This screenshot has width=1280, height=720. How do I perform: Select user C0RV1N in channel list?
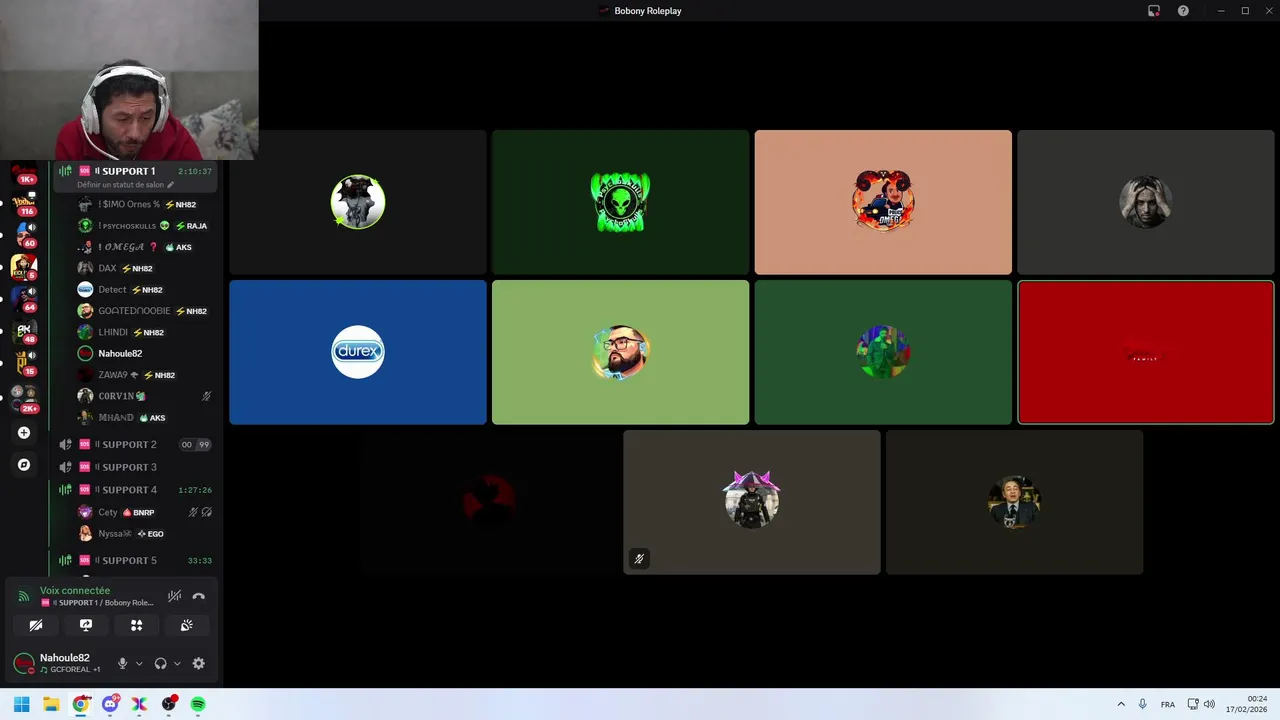click(145, 396)
